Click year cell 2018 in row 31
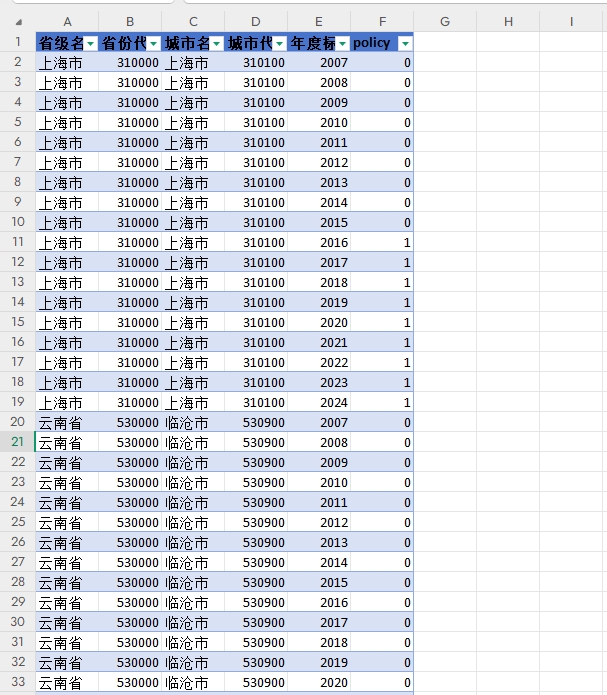607x695 pixels. tap(319, 642)
